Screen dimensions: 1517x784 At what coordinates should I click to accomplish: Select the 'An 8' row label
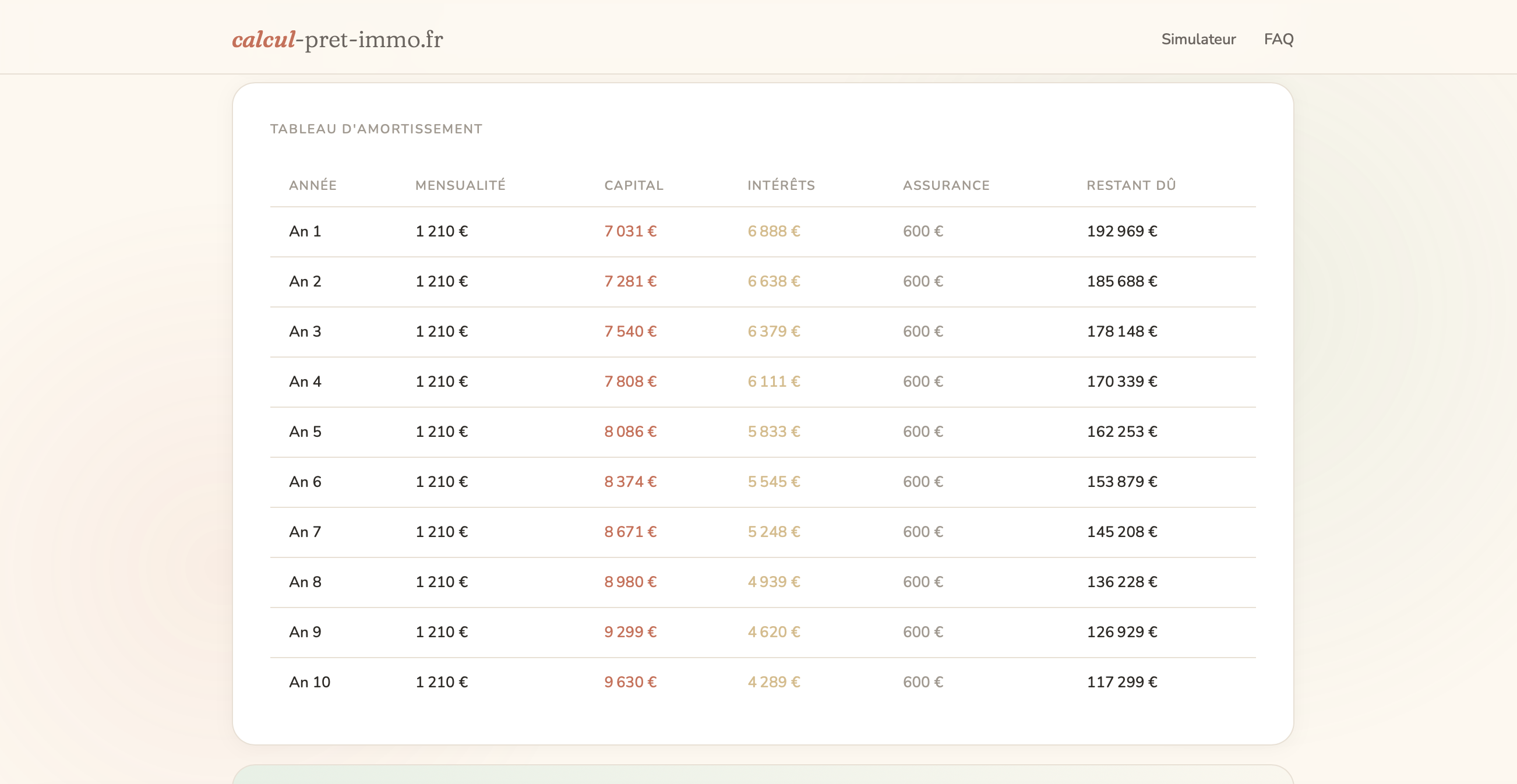[x=305, y=581]
